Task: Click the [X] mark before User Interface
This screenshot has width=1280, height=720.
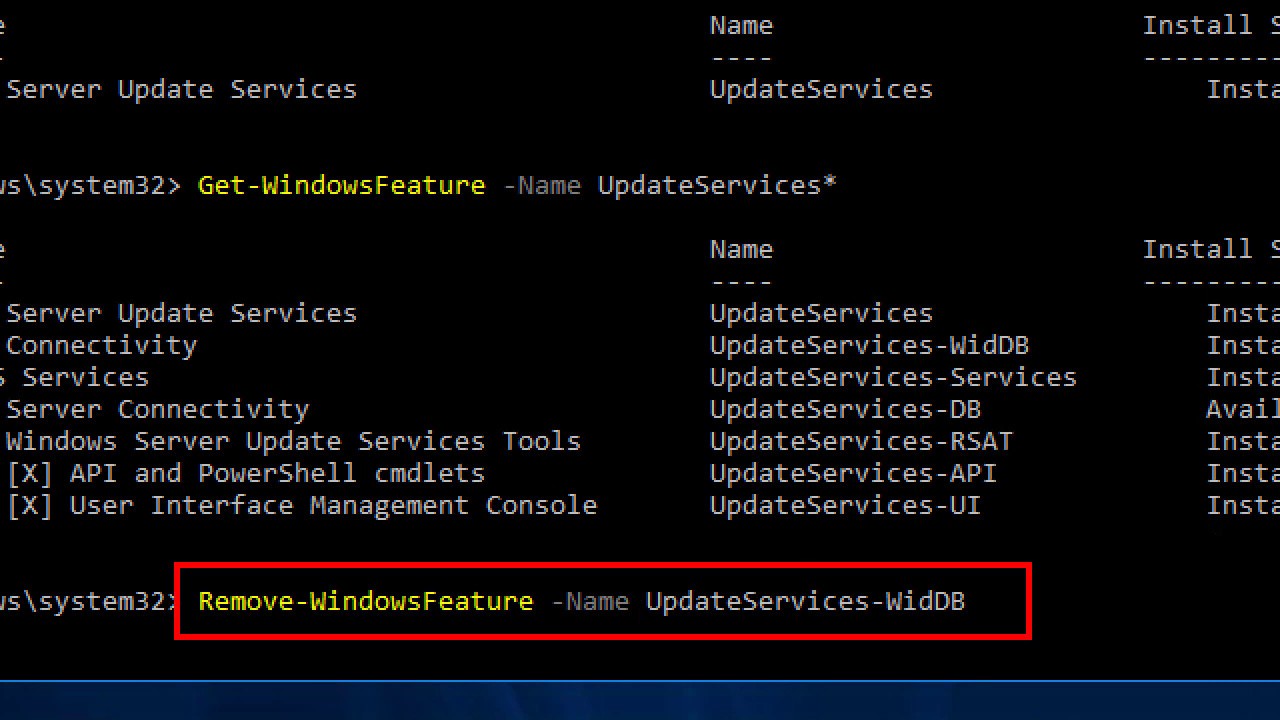Action: tap(30, 505)
